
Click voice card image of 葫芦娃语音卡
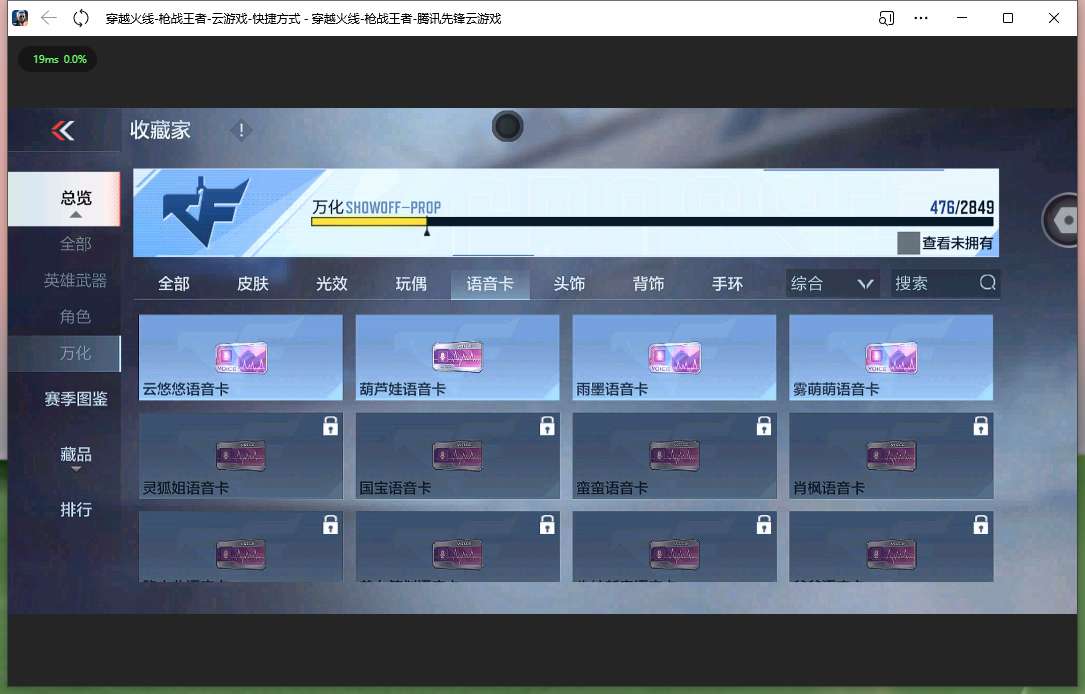457,357
